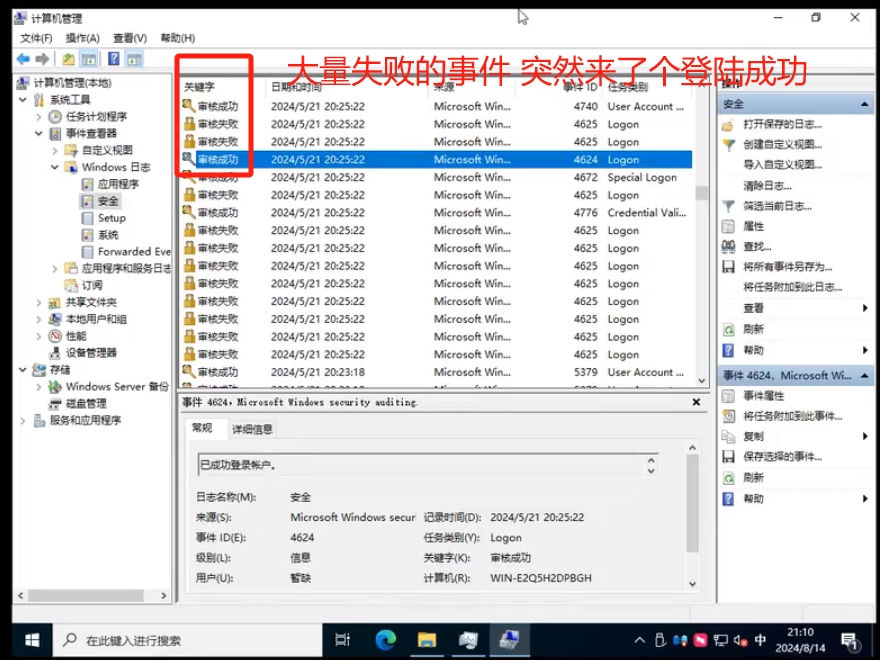Open the 操作(A) menu
The height and width of the screenshot is (660, 880).
[x=82, y=38]
